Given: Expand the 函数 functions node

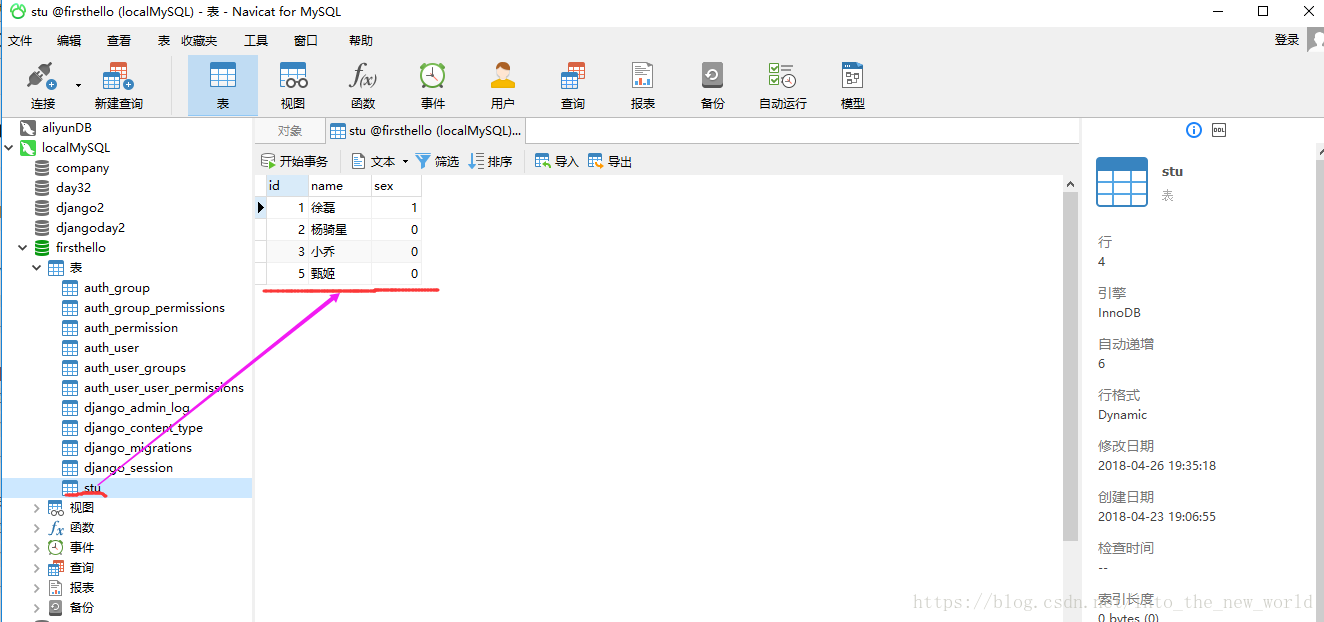Looking at the screenshot, I should point(37,528).
